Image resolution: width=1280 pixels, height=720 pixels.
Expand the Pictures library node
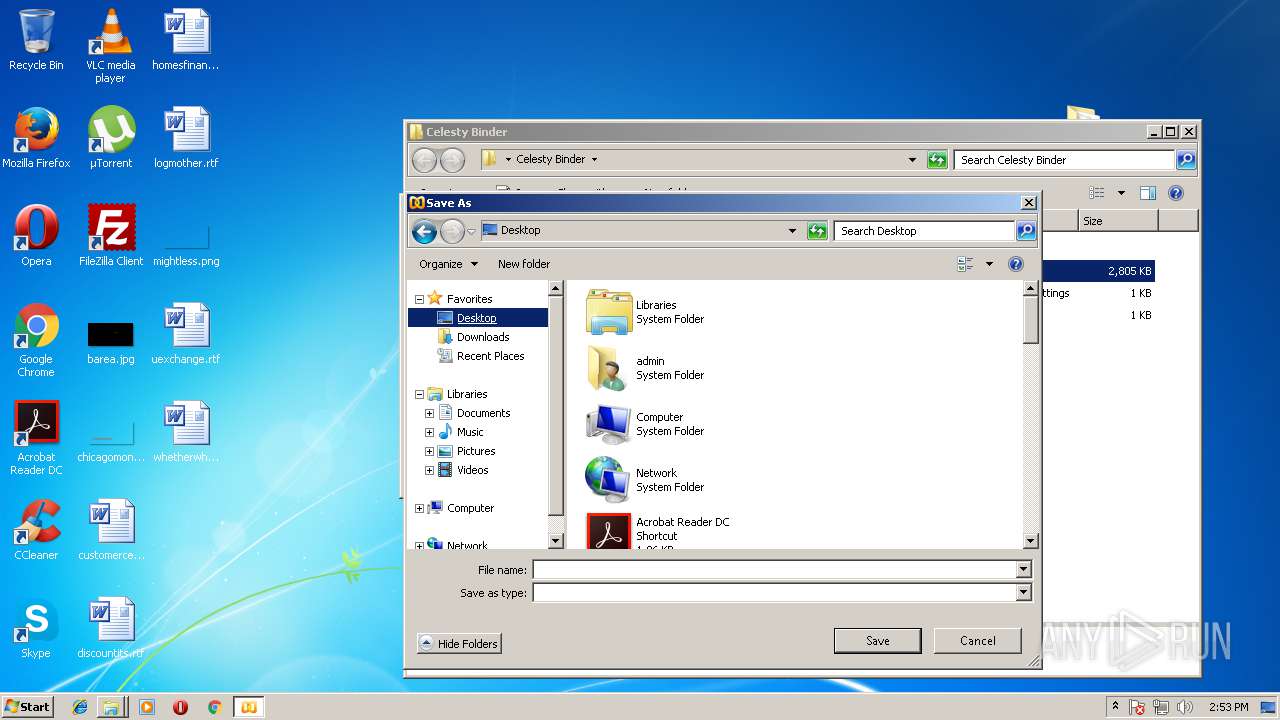pyautogui.click(x=429, y=451)
